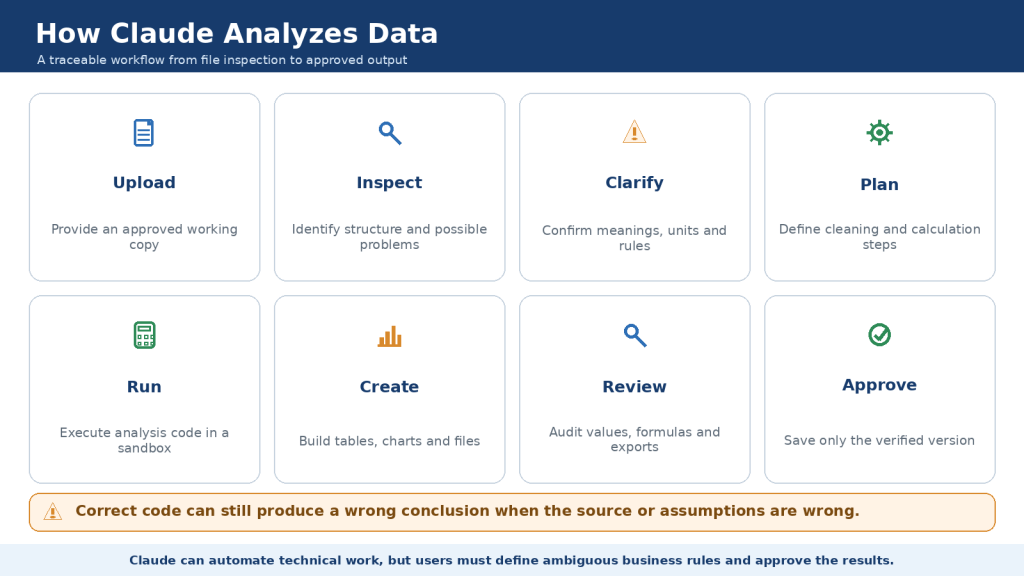Select the Inspect step heading

click(x=389, y=183)
